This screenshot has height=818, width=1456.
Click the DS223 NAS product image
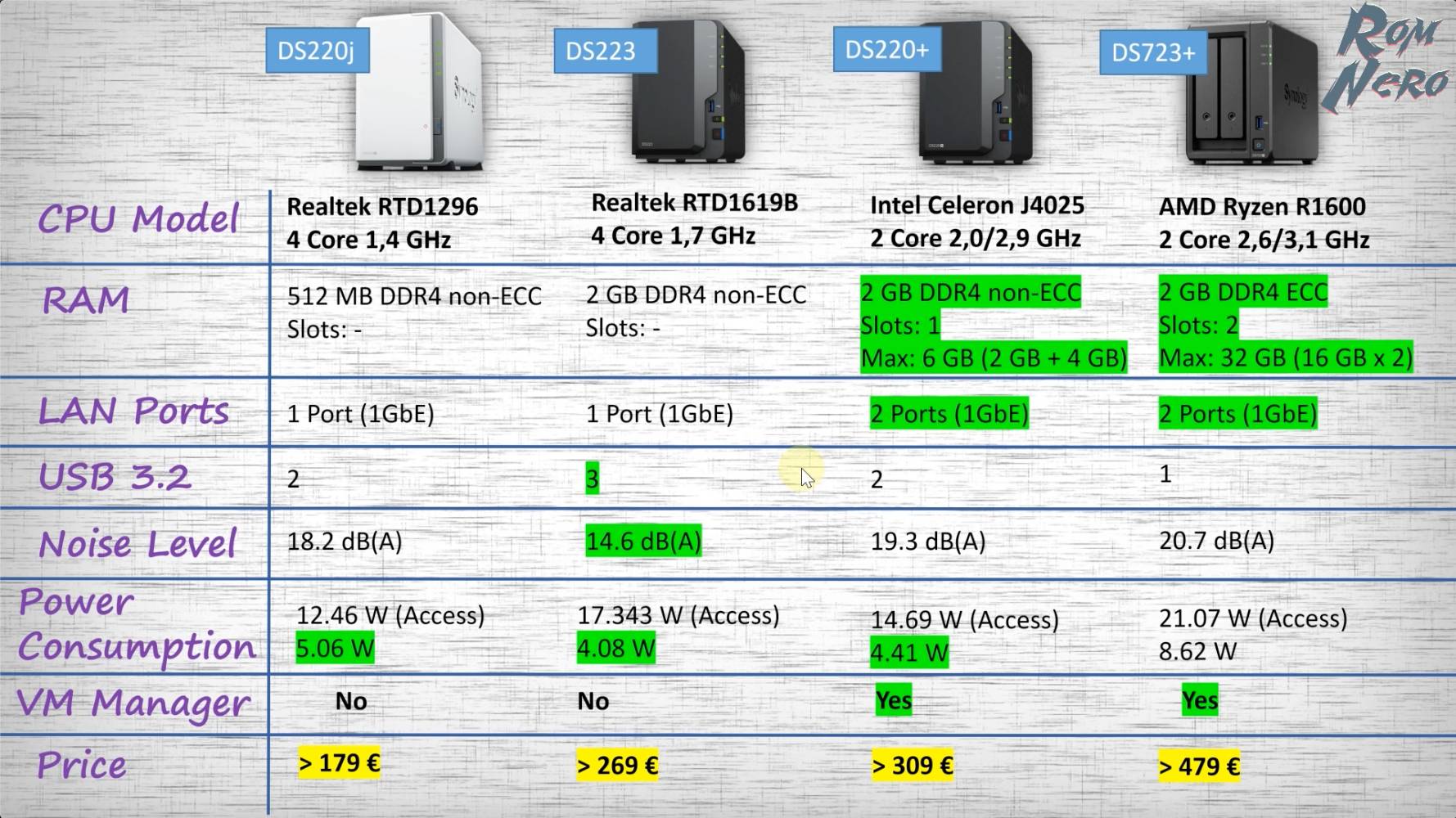coord(689,92)
